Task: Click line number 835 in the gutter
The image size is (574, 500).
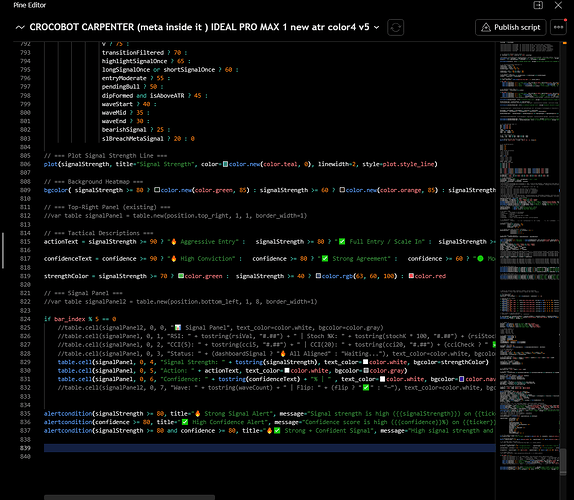Action: click(25, 414)
